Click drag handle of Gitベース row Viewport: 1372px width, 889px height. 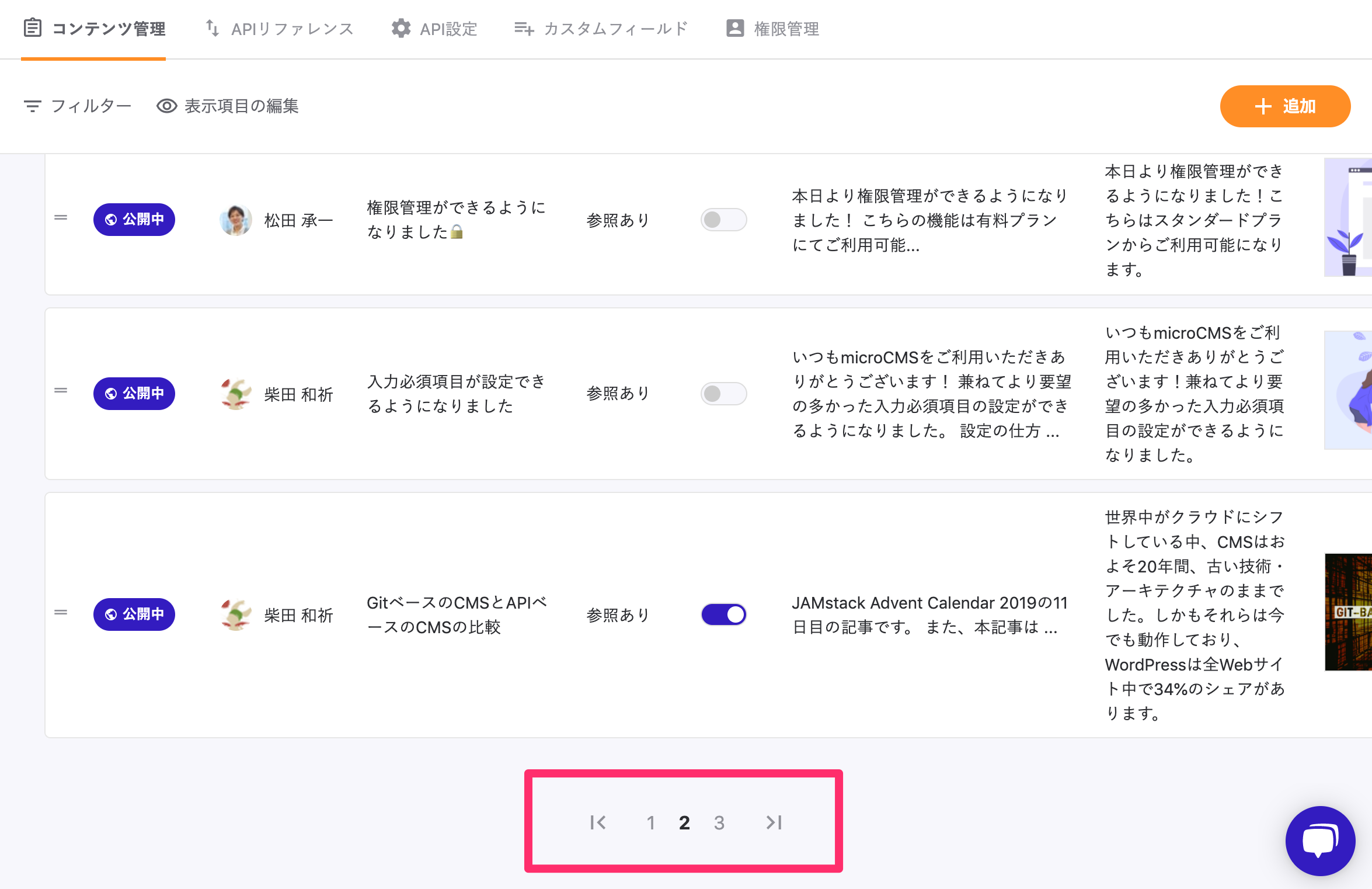click(x=61, y=613)
